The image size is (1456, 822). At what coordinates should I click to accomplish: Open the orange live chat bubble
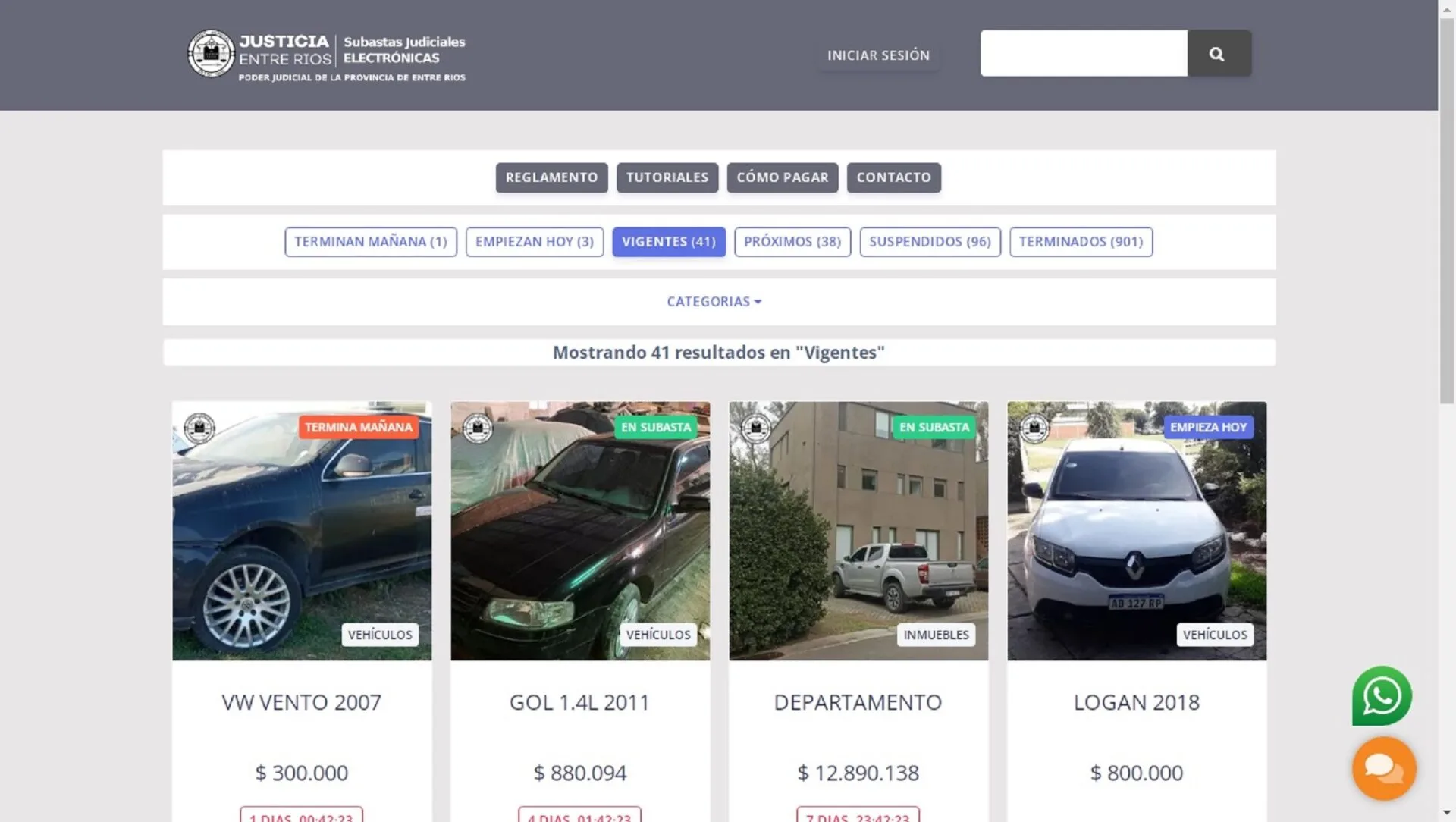coord(1383,769)
